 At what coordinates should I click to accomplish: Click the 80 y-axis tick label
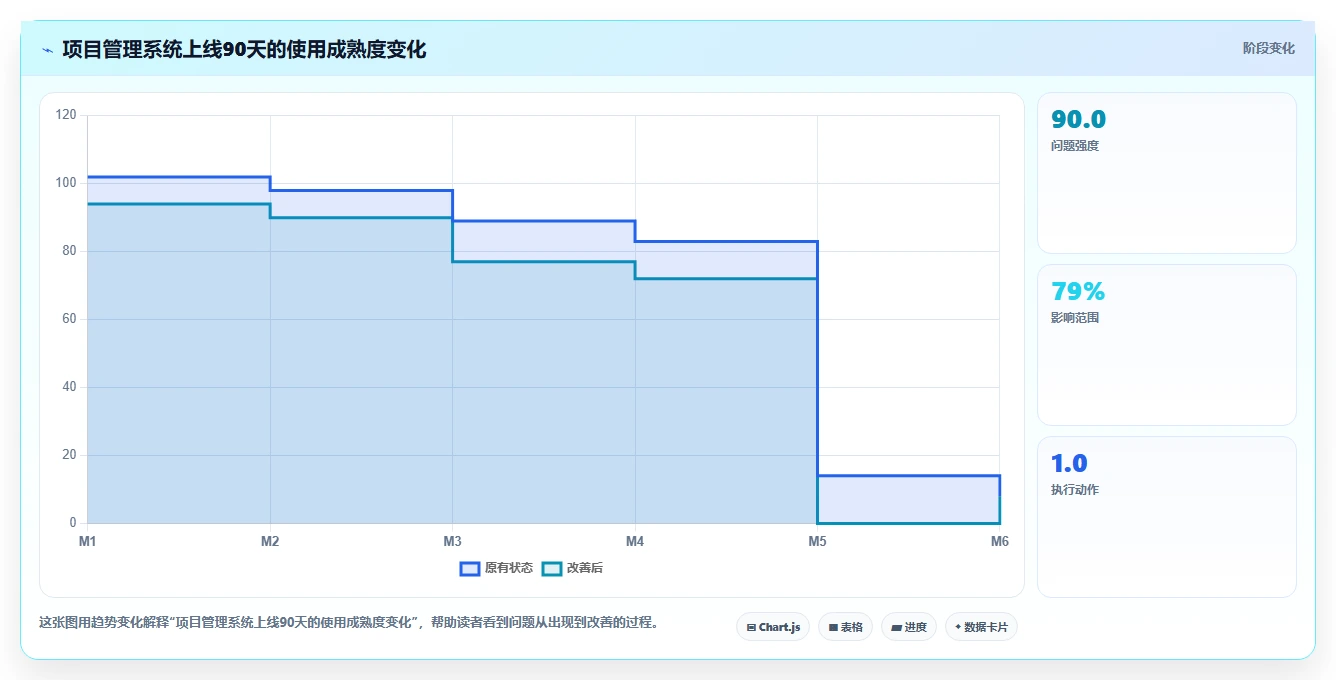(x=69, y=251)
